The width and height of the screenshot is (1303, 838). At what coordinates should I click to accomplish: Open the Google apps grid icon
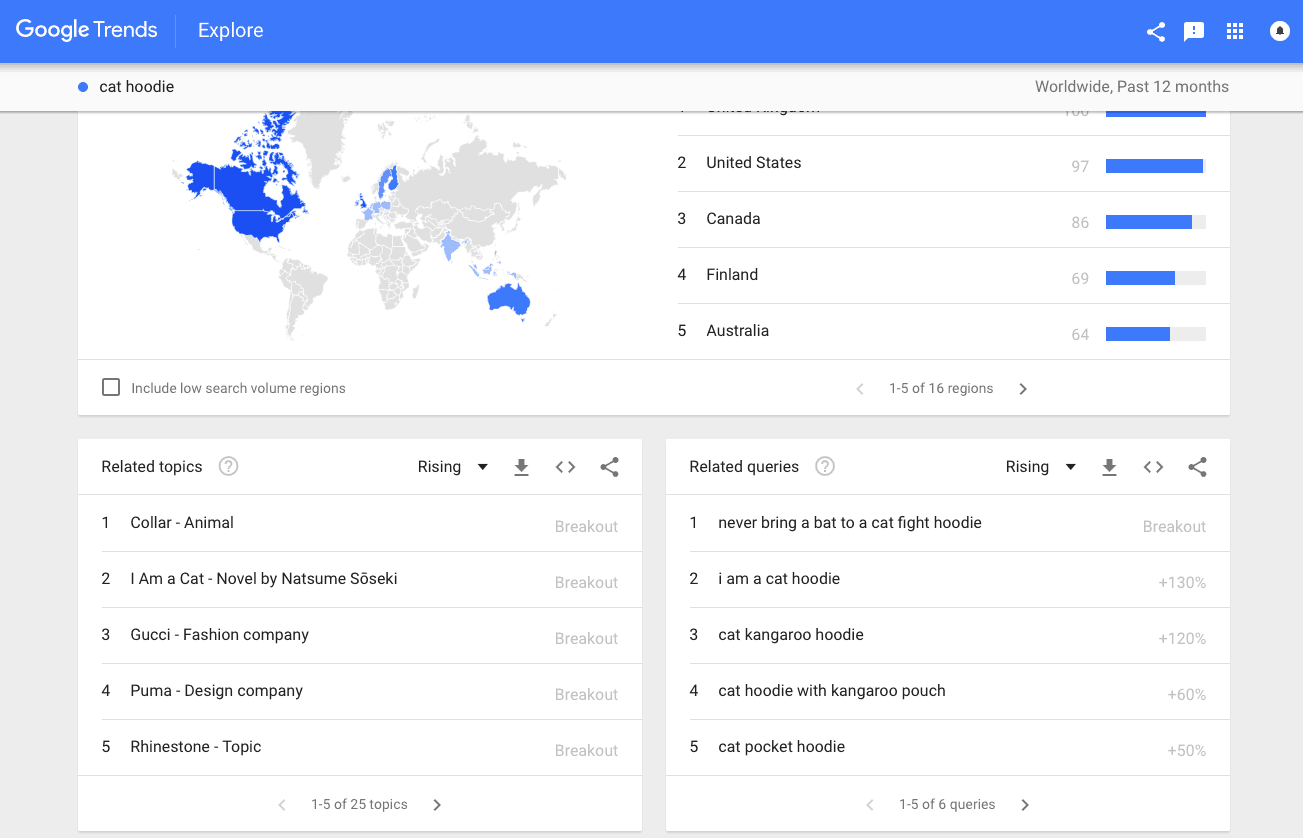tap(1235, 31)
